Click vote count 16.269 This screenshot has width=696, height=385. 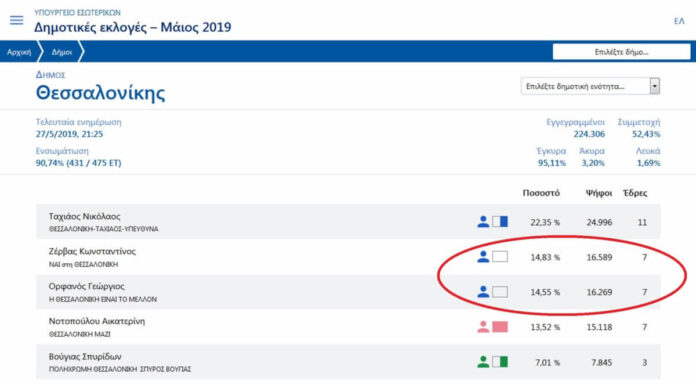click(x=599, y=293)
